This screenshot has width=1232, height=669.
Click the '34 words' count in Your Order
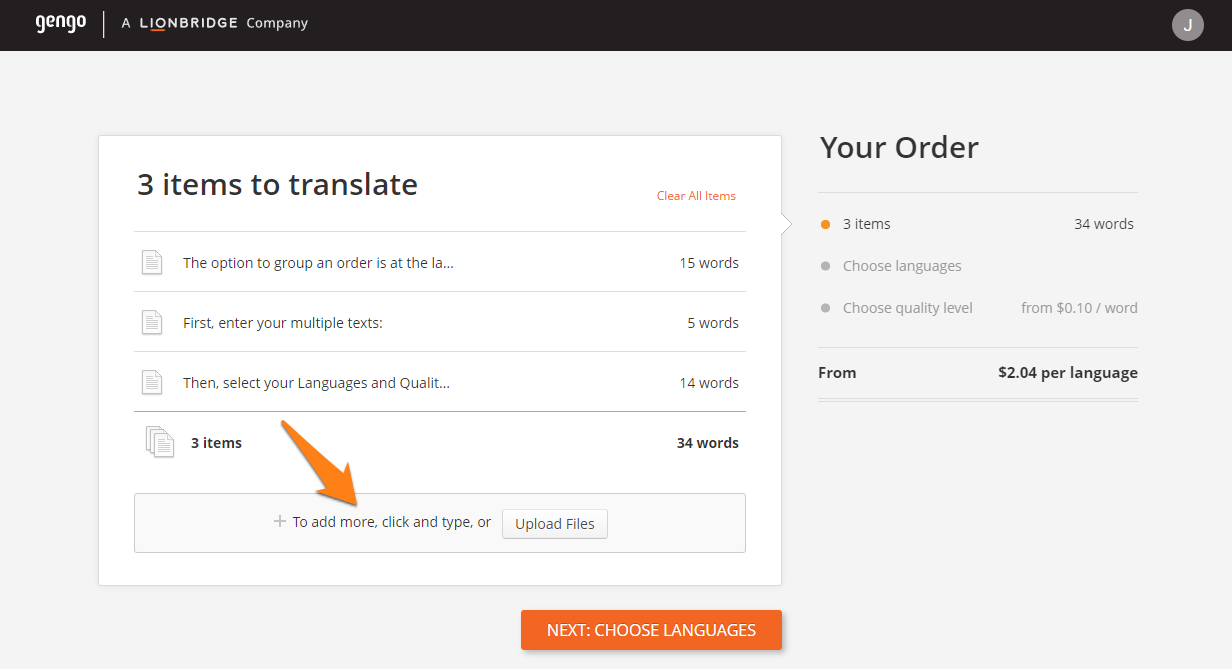coord(1104,224)
